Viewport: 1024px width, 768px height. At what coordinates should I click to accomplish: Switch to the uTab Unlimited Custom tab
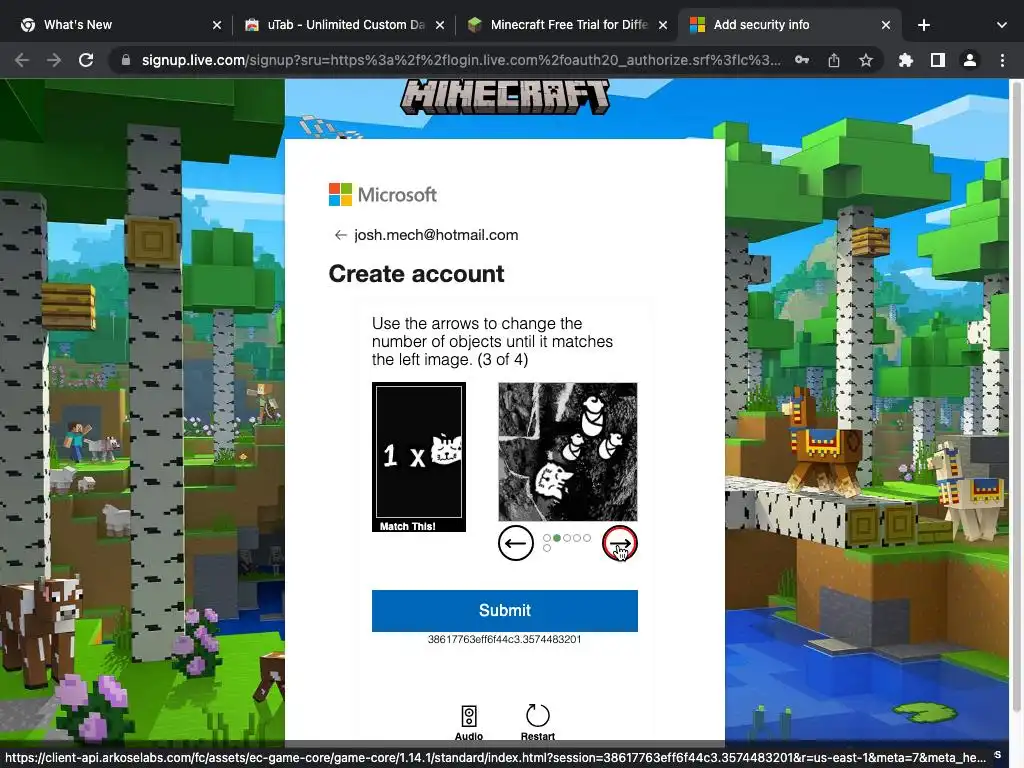coord(345,25)
